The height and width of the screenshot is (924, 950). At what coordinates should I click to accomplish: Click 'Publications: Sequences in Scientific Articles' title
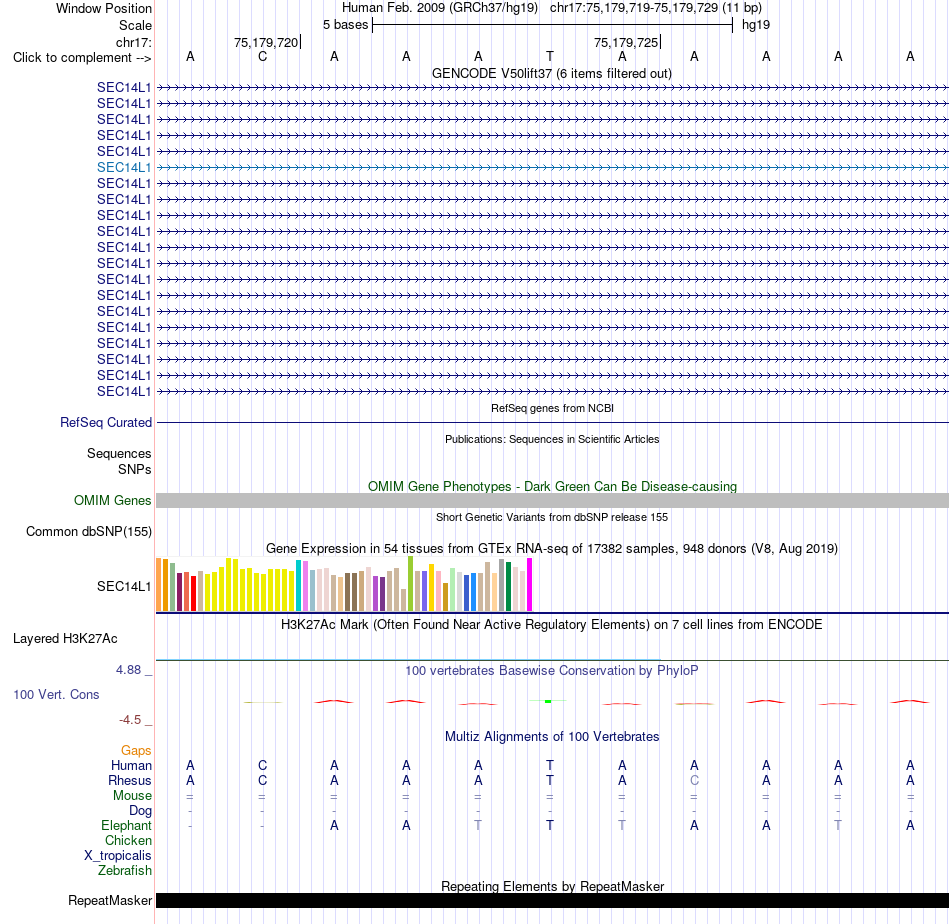pos(552,439)
